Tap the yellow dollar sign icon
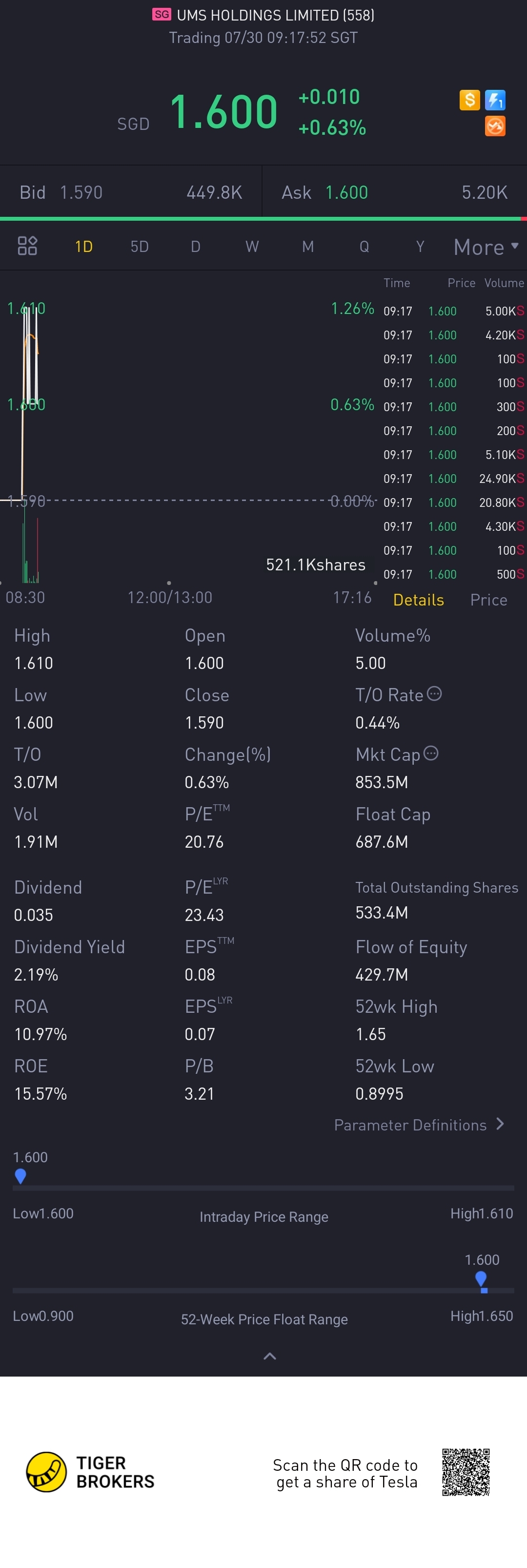 click(469, 100)
